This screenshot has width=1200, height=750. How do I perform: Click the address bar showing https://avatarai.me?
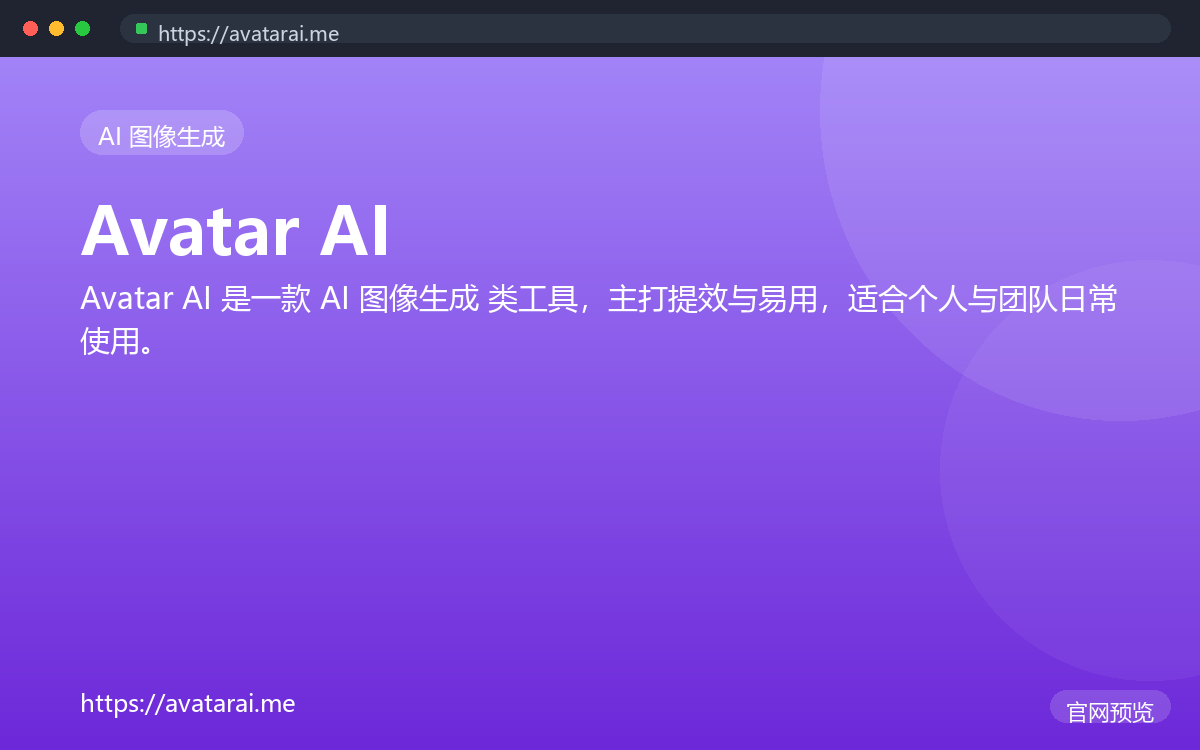645,29
